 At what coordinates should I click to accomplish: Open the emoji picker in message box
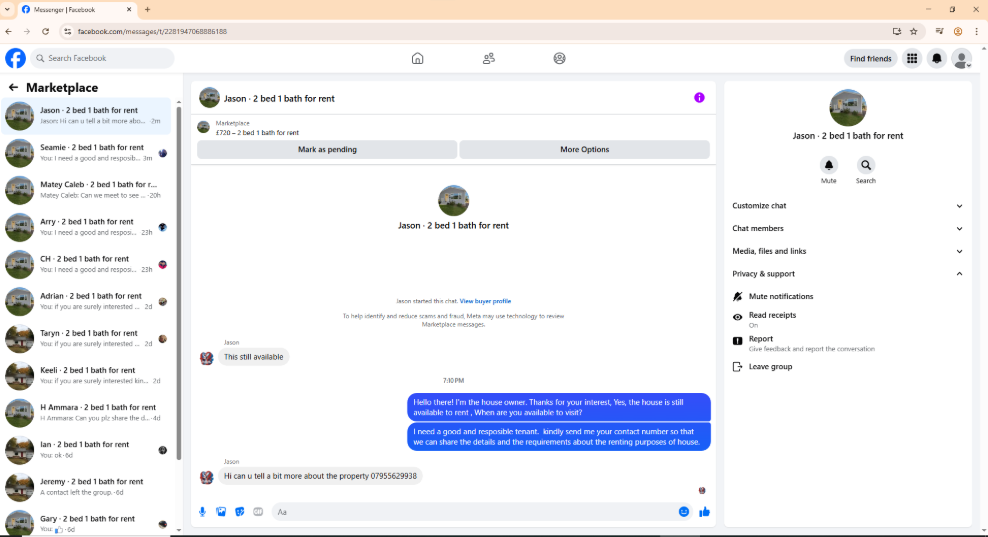tap(684, 512)
